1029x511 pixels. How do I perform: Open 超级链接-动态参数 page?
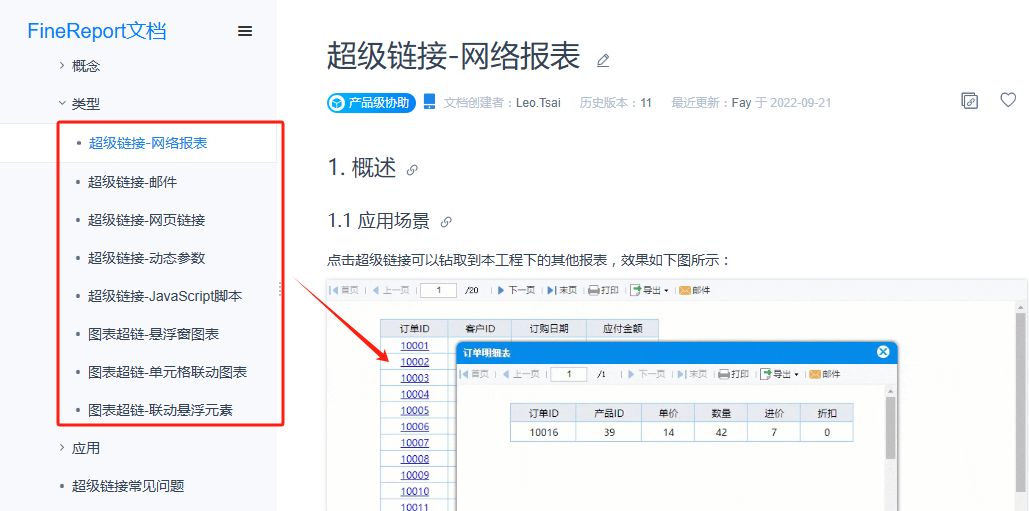(x=147, y=258)
